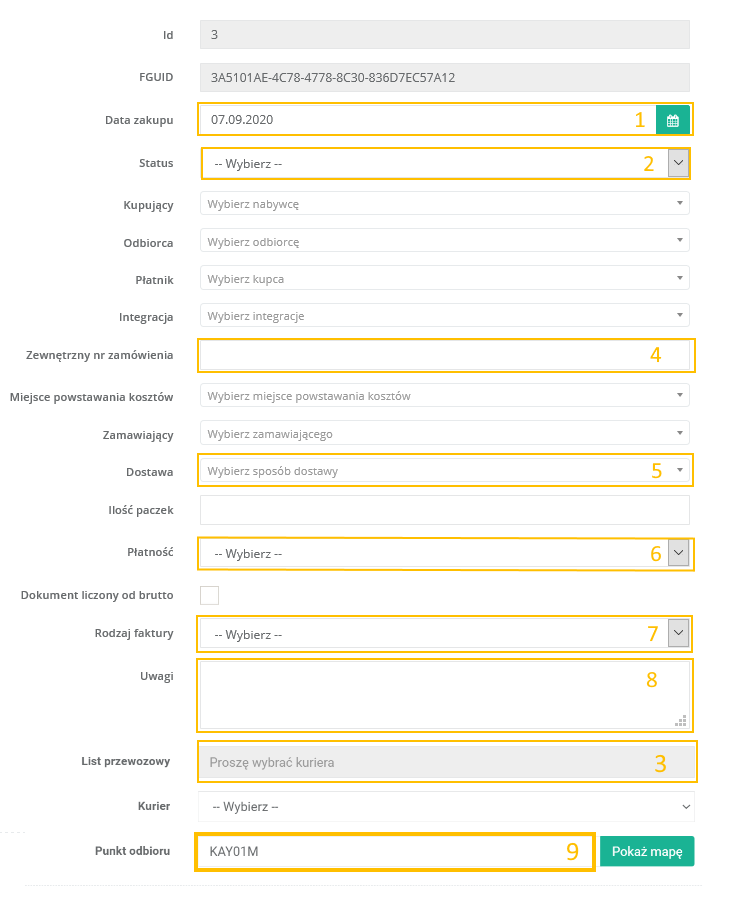
Task: Open the Integracja dropdown list
Action: 445,316
